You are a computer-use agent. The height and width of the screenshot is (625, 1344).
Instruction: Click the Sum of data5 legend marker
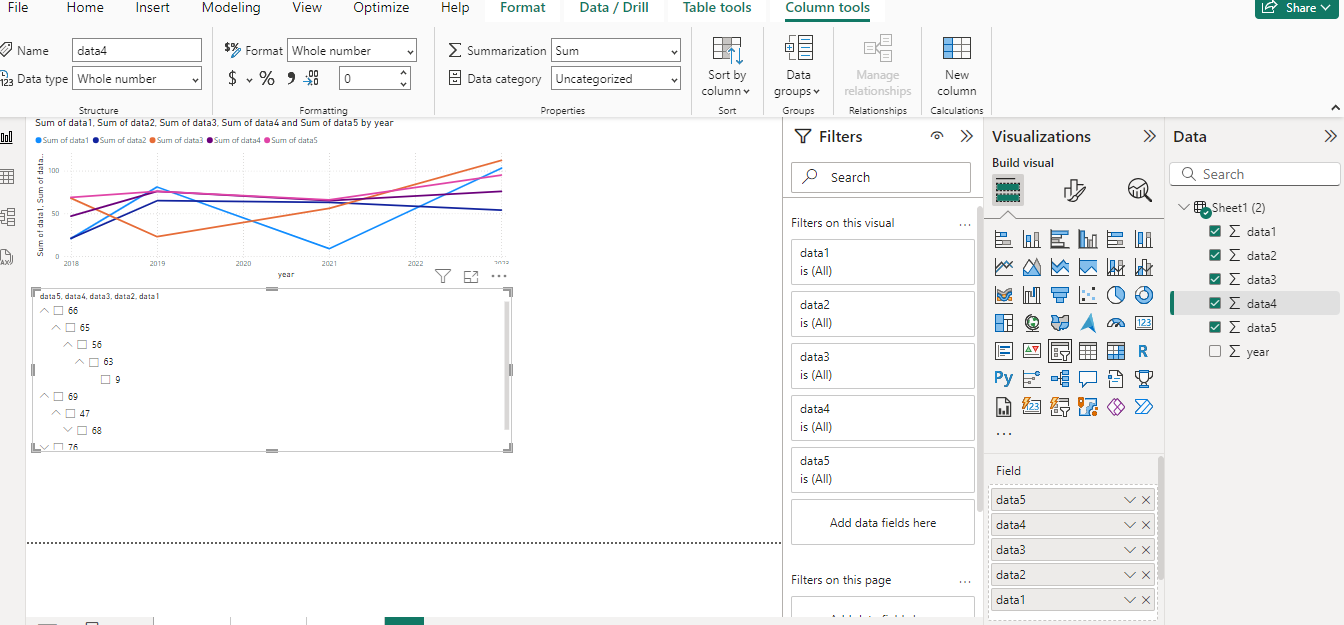point(267,141)
